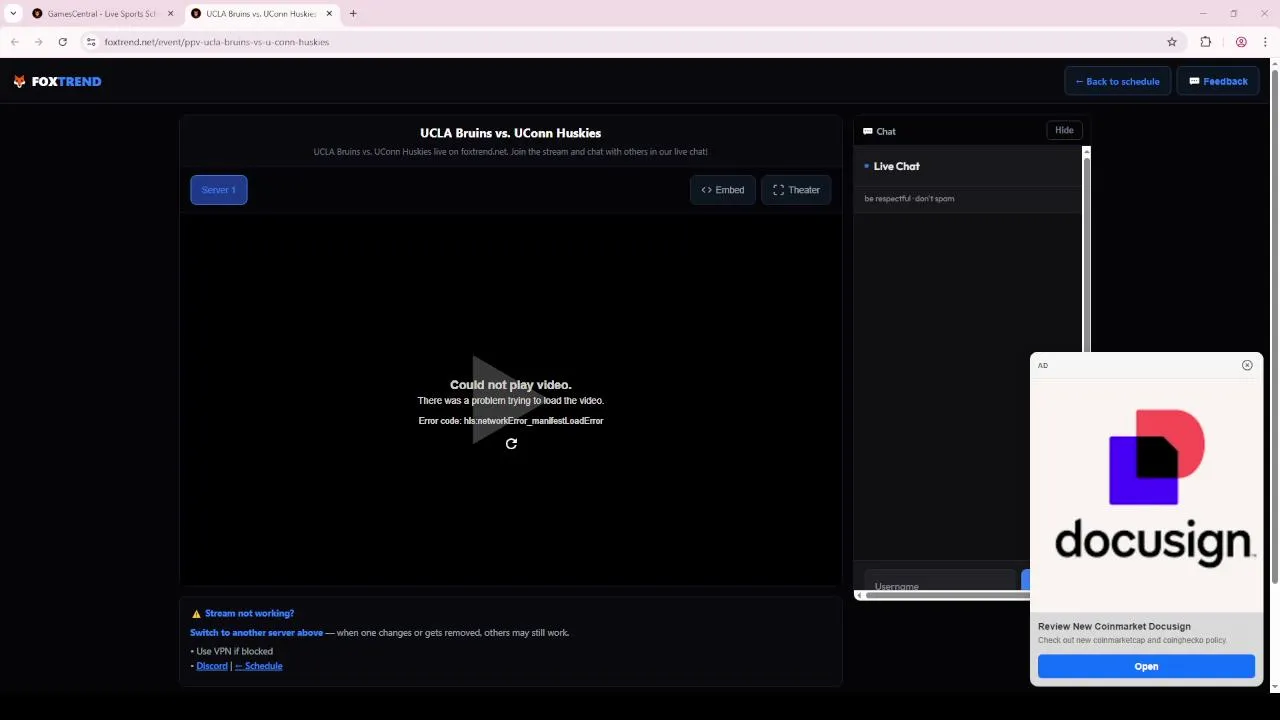This screenshot has width=1280, height=720.
Task: Click the chat Username input field
Action: (x=940, y=586)
